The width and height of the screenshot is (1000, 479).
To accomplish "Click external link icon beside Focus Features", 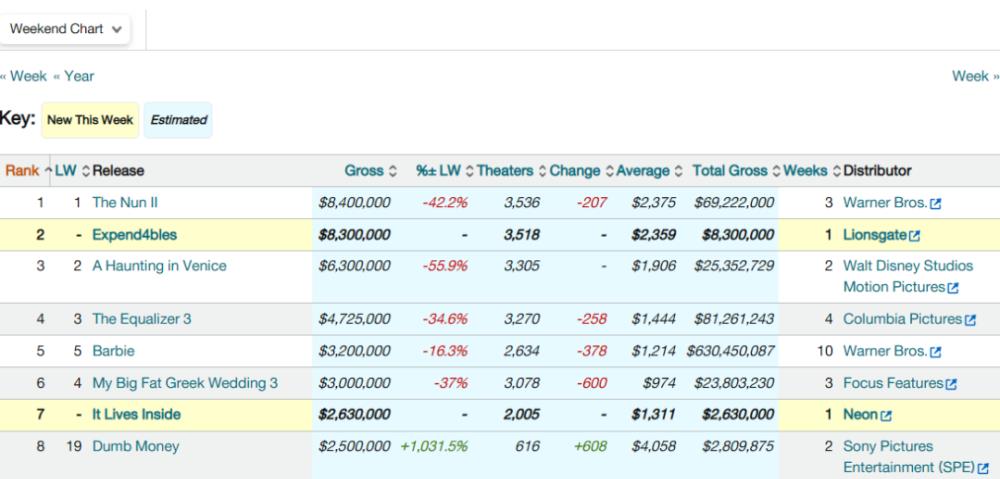I will (x=951, y=384).
